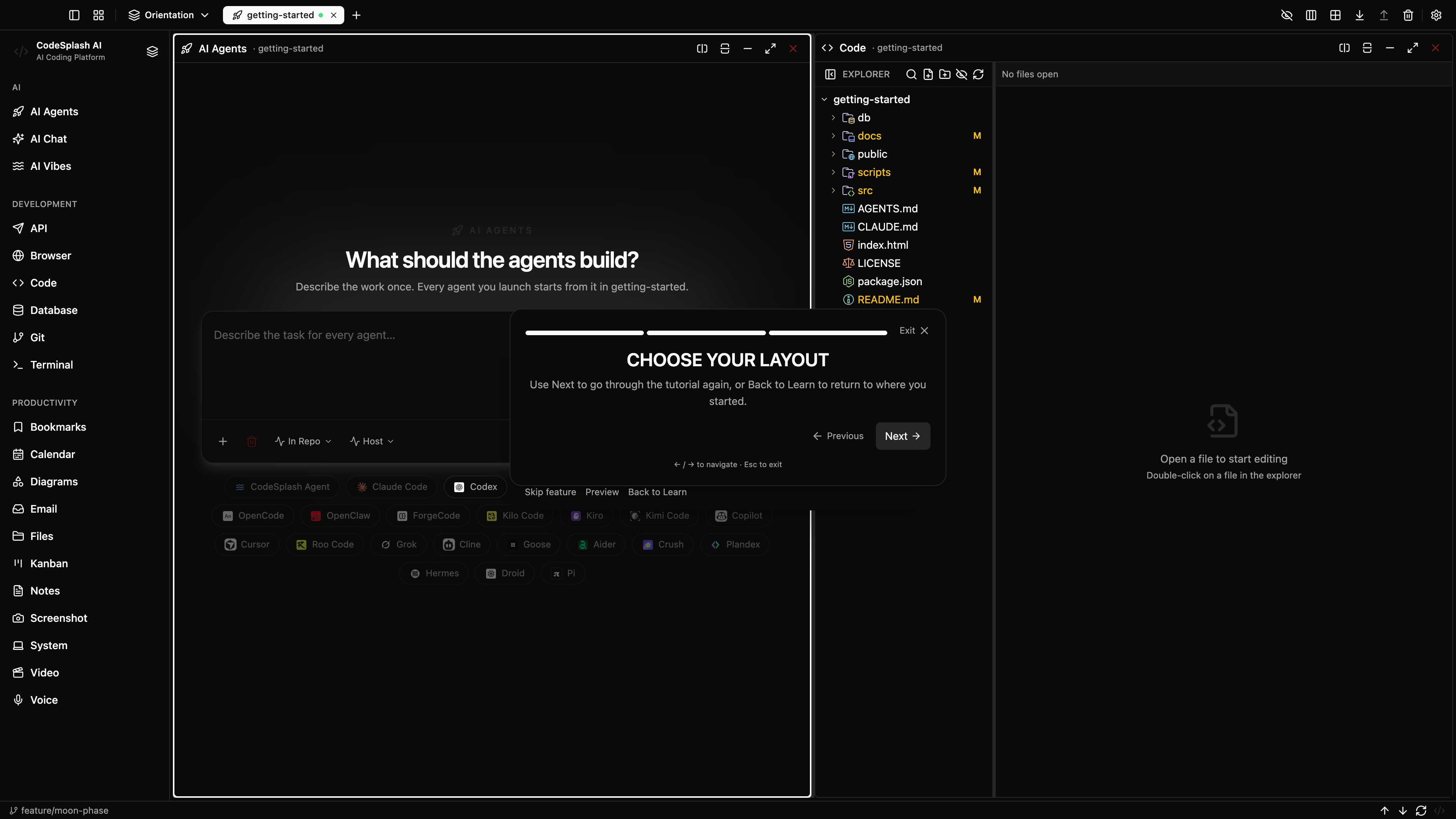Click the plus icon below task input

coord(223,441)
